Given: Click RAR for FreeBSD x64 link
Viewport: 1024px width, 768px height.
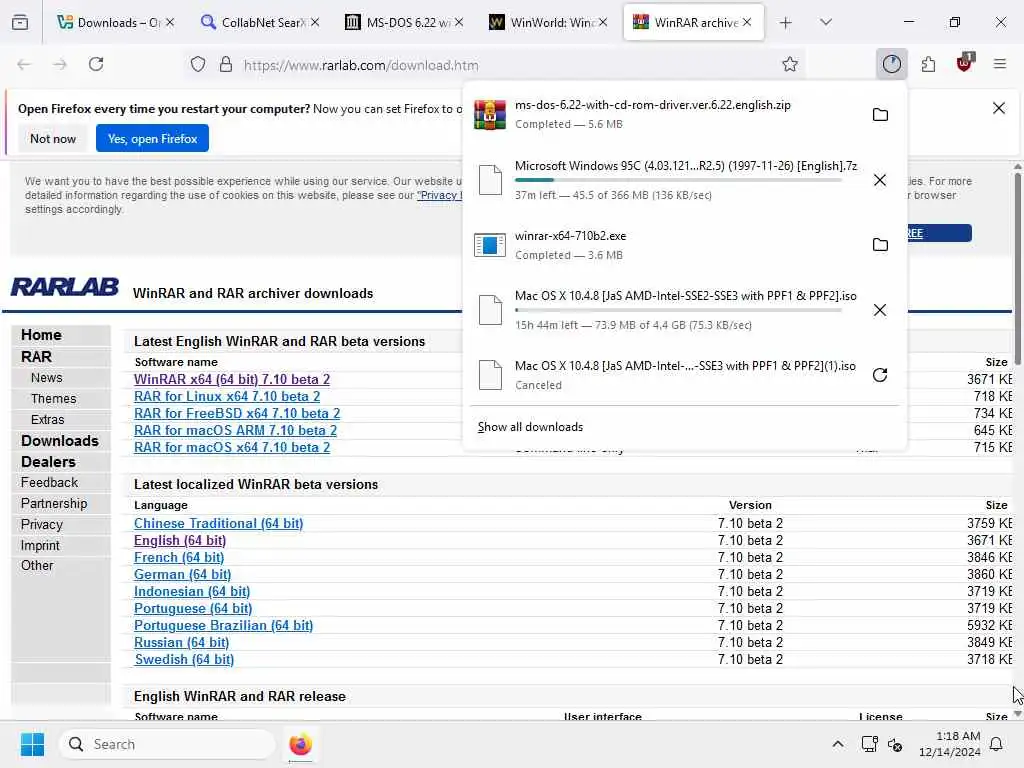Looking at the screenshot, I should (x=237, y=413).
